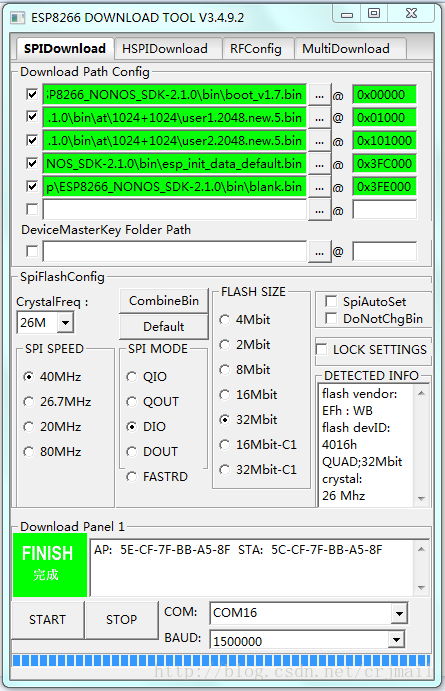Open the CrystalFreq 26M dropdown
445x691 pixels.
point(65,323)
